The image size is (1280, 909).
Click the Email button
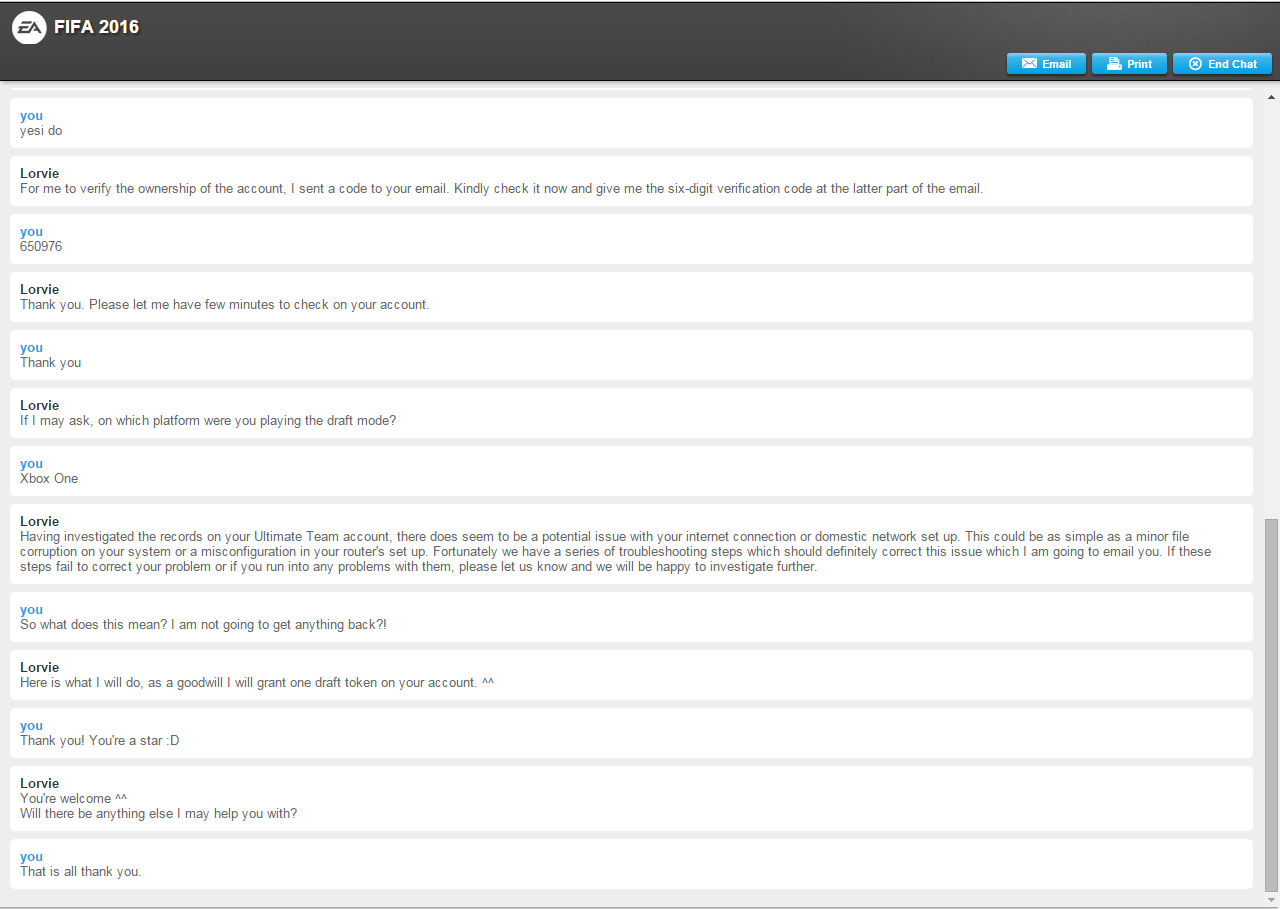pyautogui.click(x=1046, y=64)
